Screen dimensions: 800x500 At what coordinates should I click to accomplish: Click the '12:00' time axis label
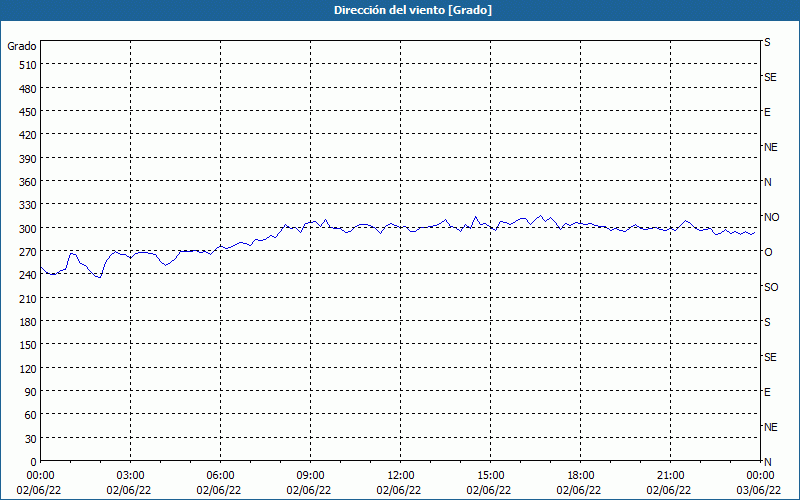401,476
